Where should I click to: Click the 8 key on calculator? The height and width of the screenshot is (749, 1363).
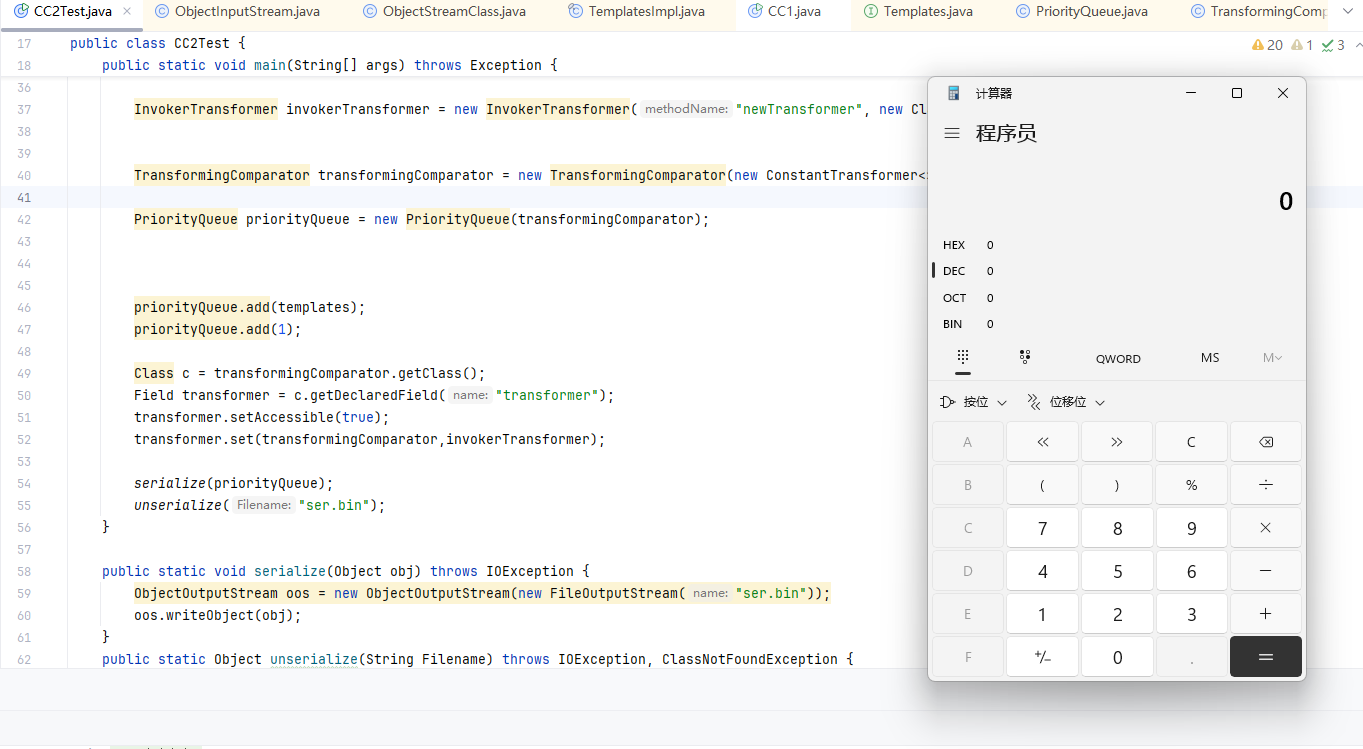[x=1117, y=528]
